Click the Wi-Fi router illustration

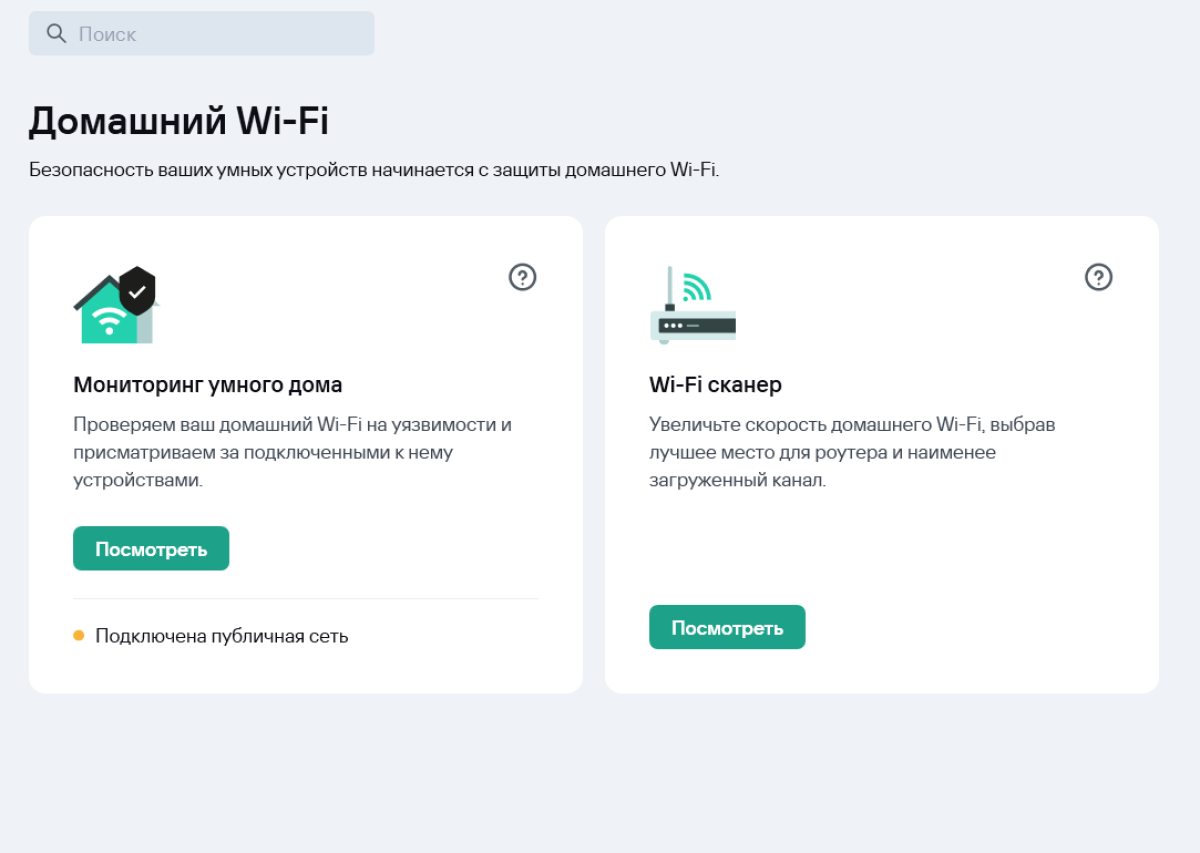coord(692,305)
